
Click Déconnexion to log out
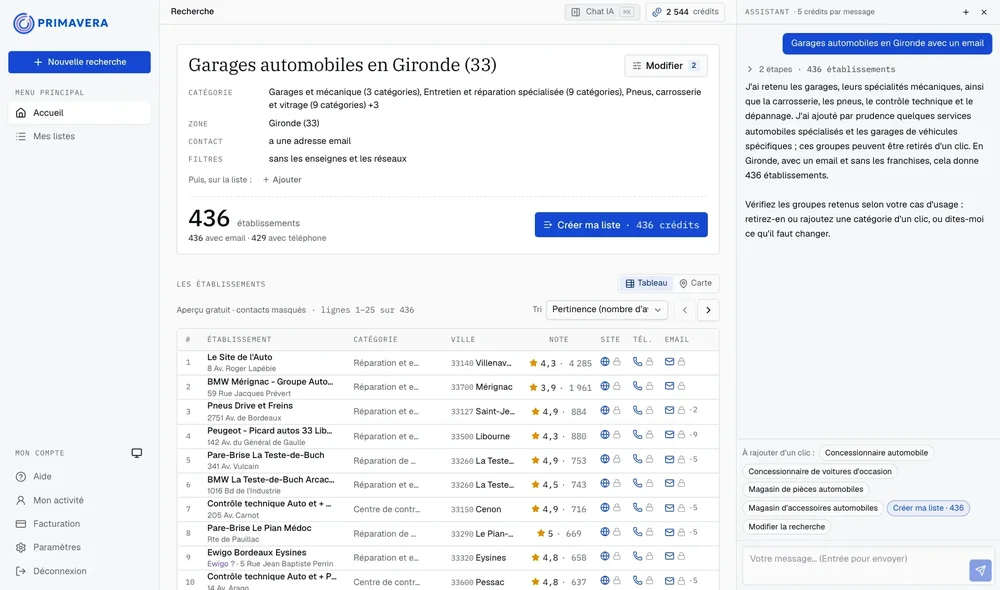59,571
